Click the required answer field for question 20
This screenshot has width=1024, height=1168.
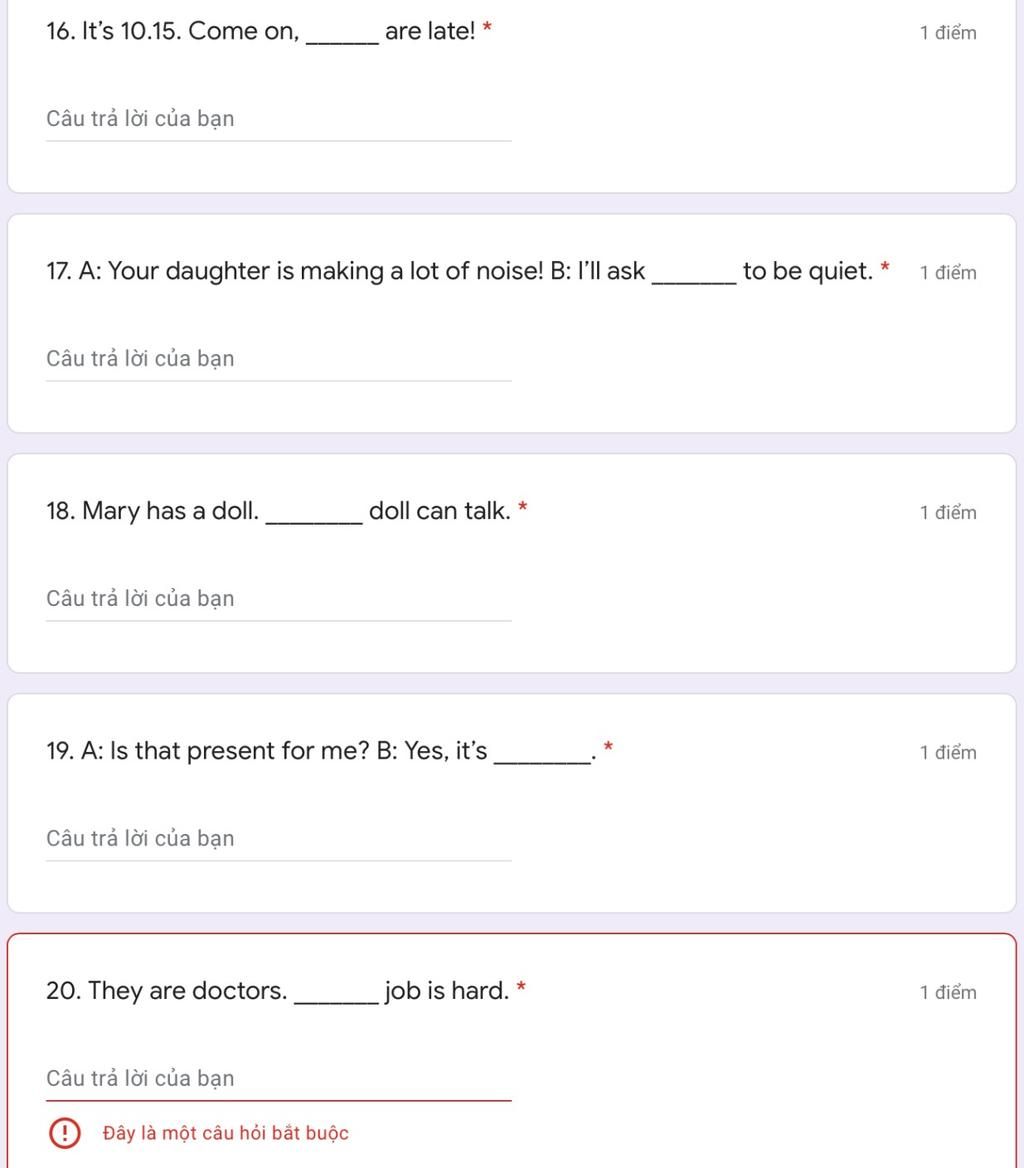tap(278, 1079)
